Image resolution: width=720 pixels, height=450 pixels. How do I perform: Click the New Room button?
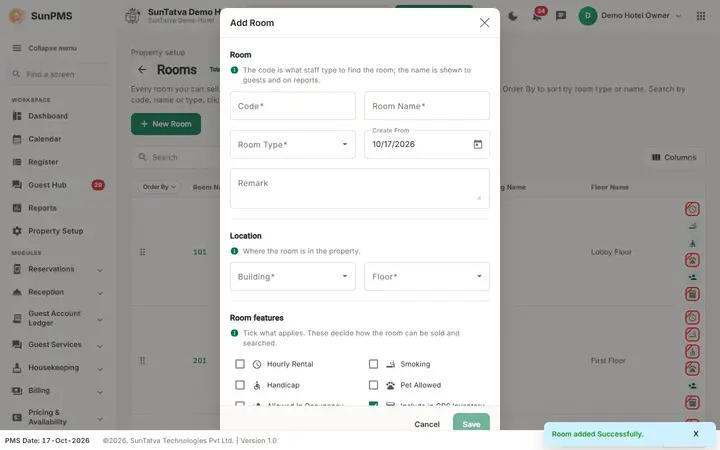[x=166, y=124]
